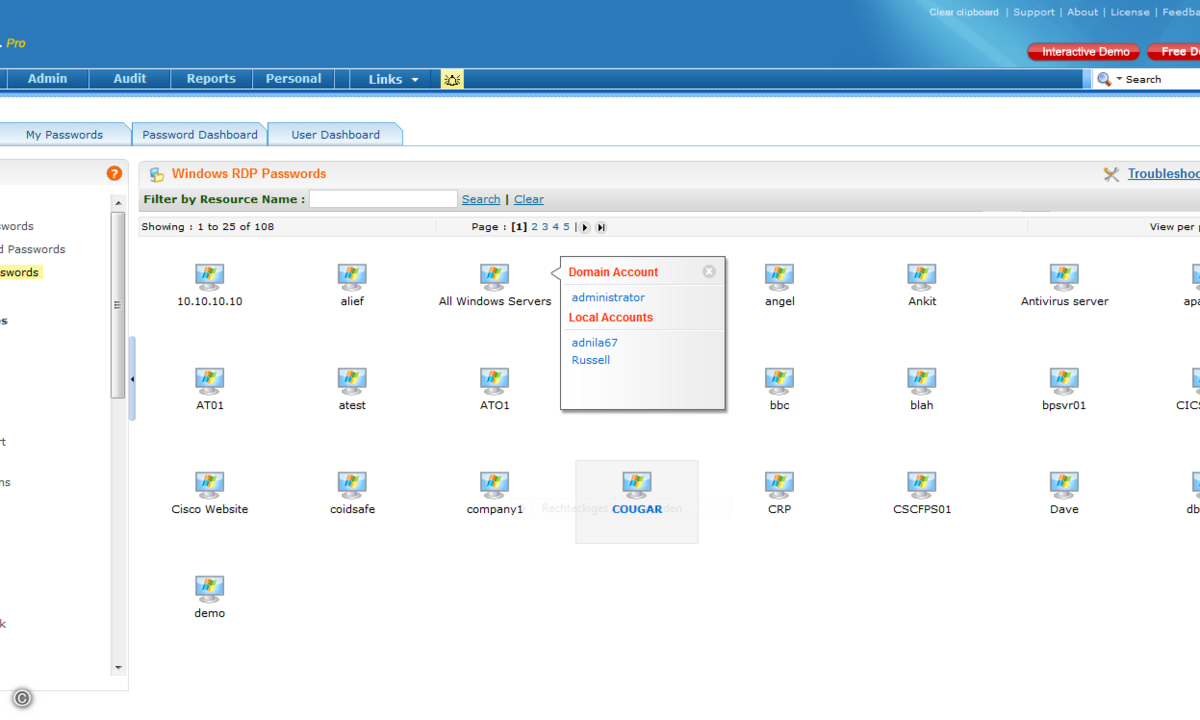
Task: Open the Cisco Website resource icon
Action: [x=209, y=484]
